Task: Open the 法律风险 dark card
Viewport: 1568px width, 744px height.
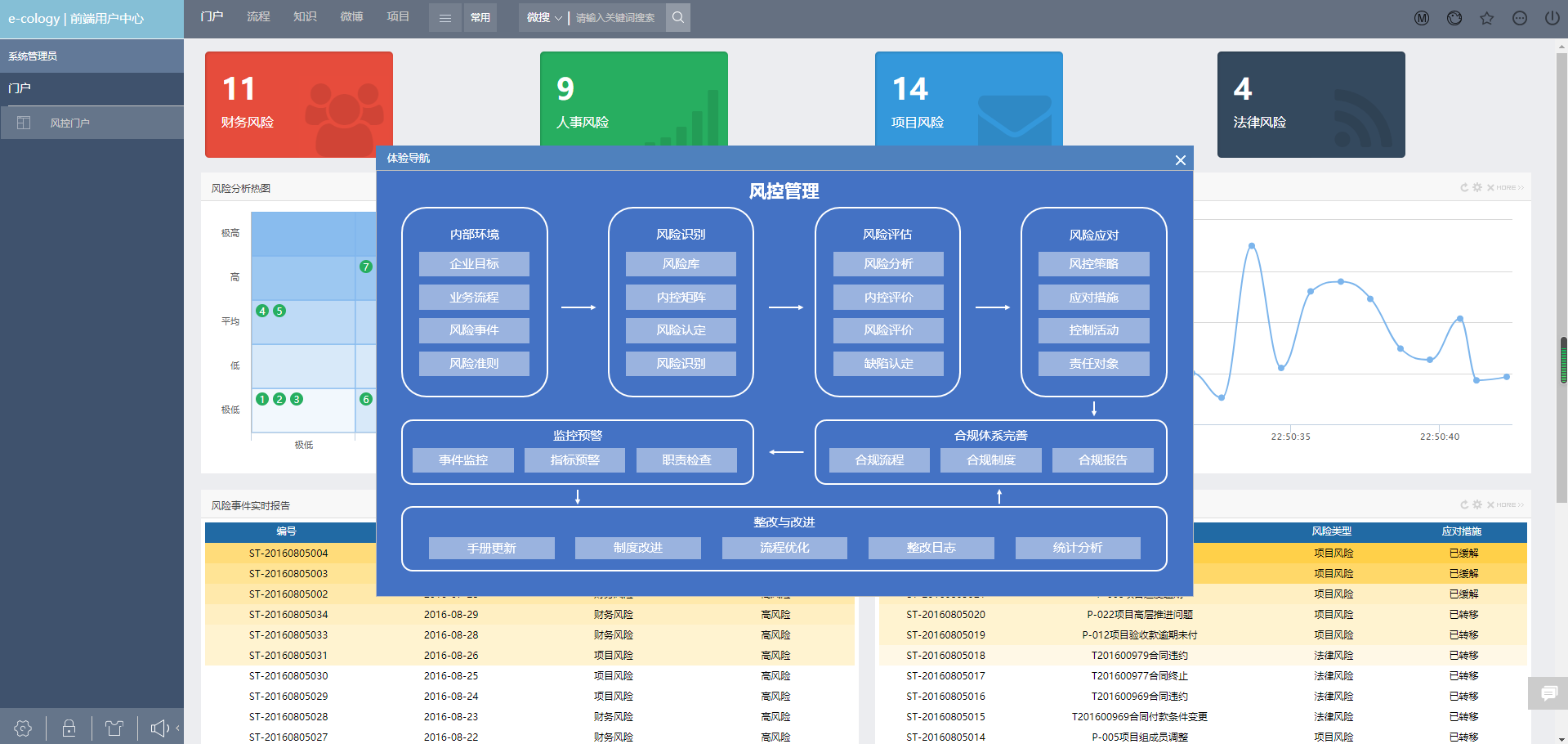Action: tap(1311, 105)
